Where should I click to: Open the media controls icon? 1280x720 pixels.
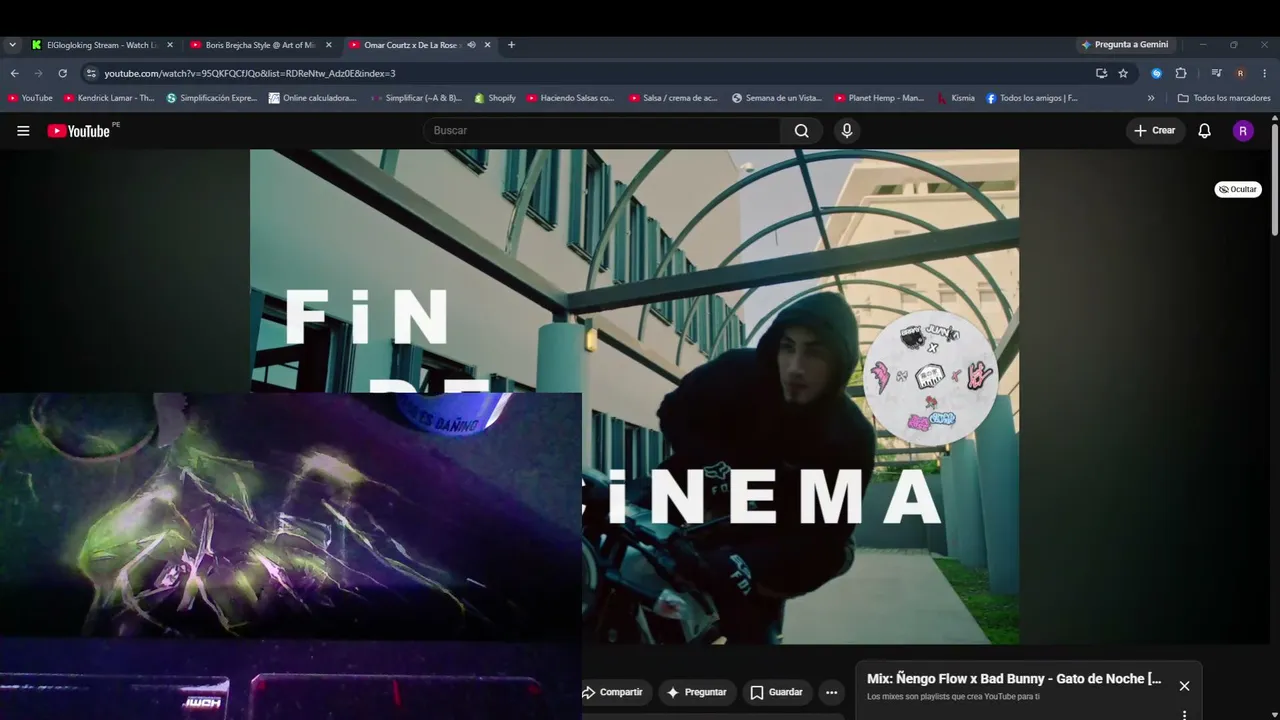[x=1216, y=73]
